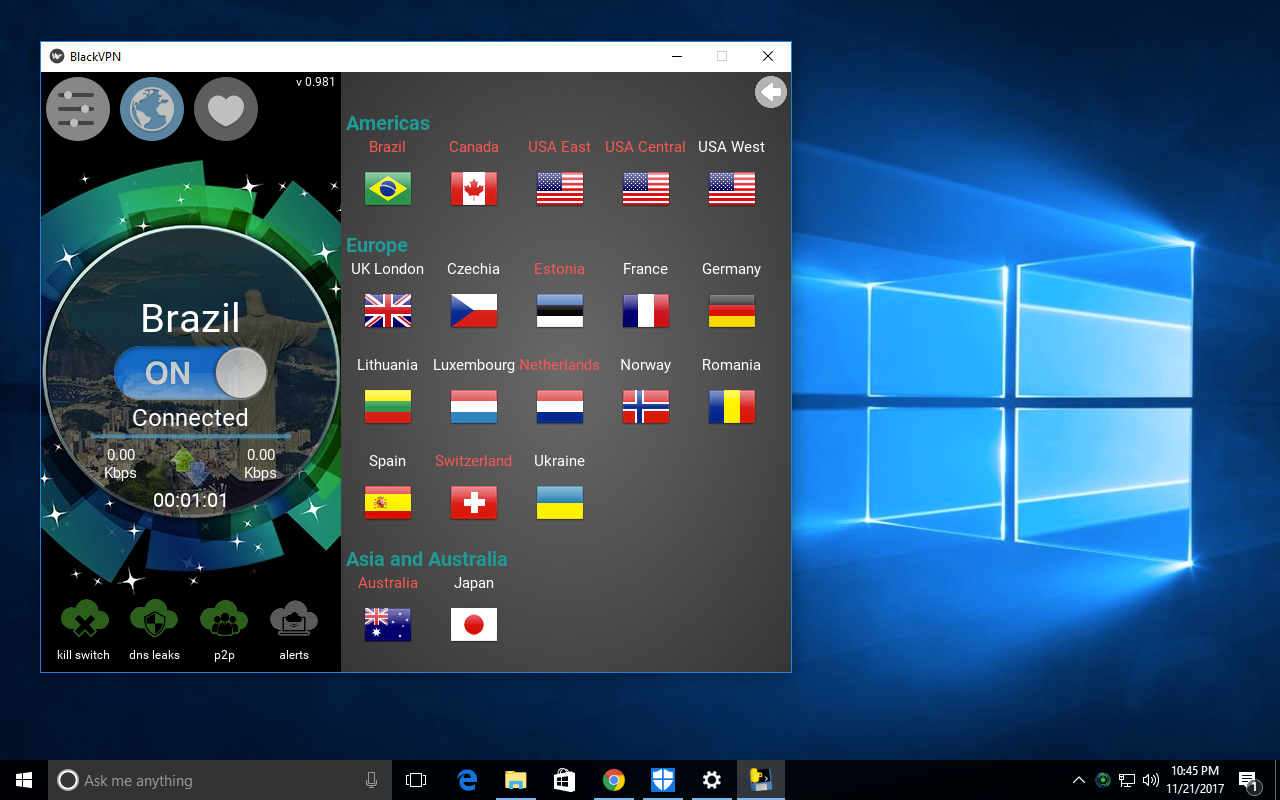Click the Canada country label
This screenshot has width=1280, height=800.
point(474,147)
